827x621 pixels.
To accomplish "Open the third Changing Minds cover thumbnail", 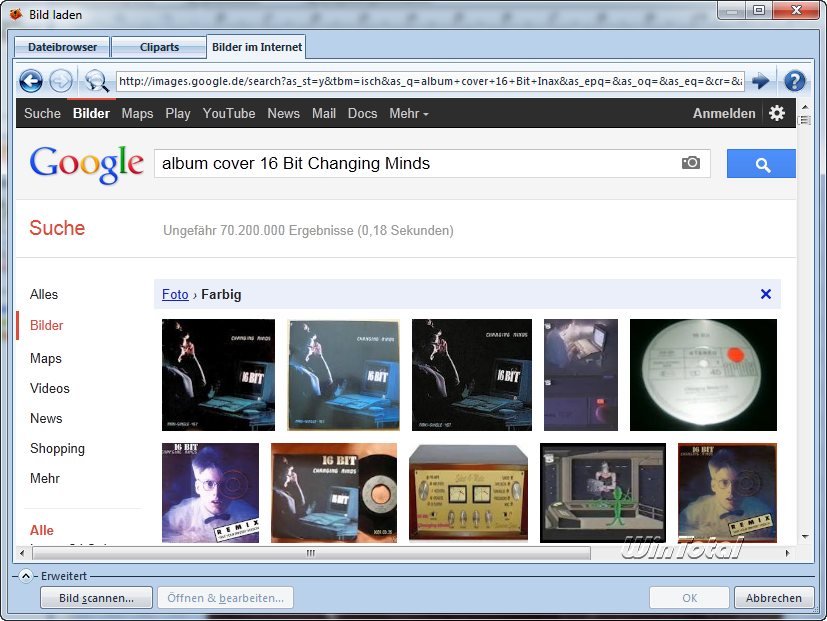I will click(472, 375).
